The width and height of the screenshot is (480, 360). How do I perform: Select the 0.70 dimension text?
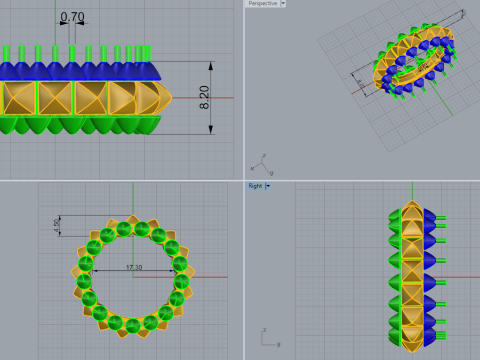click(x=72, y=17)
